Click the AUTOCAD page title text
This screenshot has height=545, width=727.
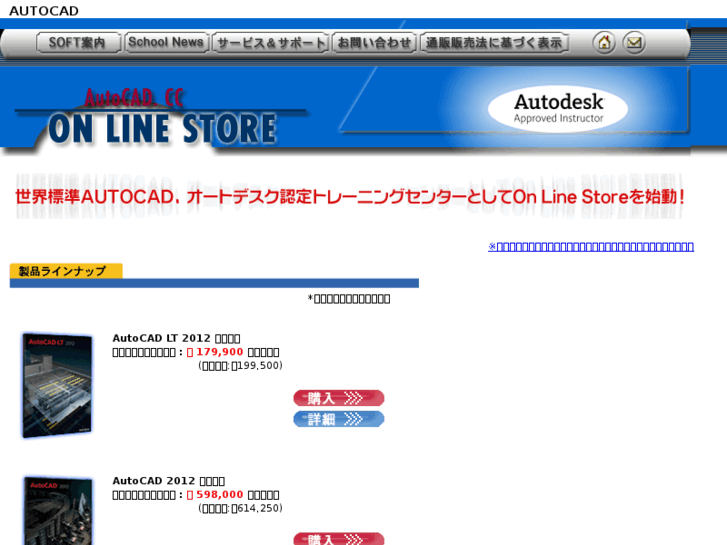[44, 11]
